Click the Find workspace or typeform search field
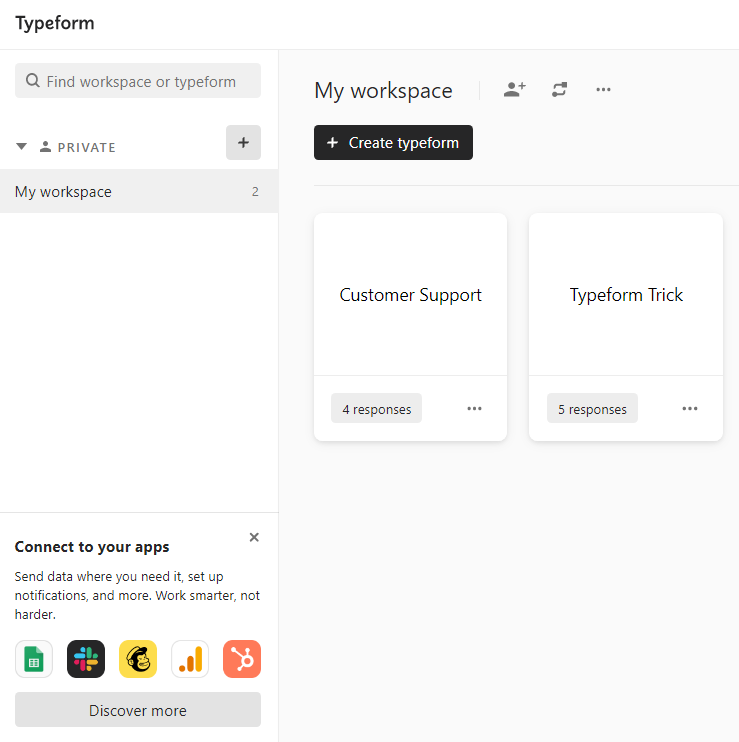This screenshot has height=742, width=739. 138,81
